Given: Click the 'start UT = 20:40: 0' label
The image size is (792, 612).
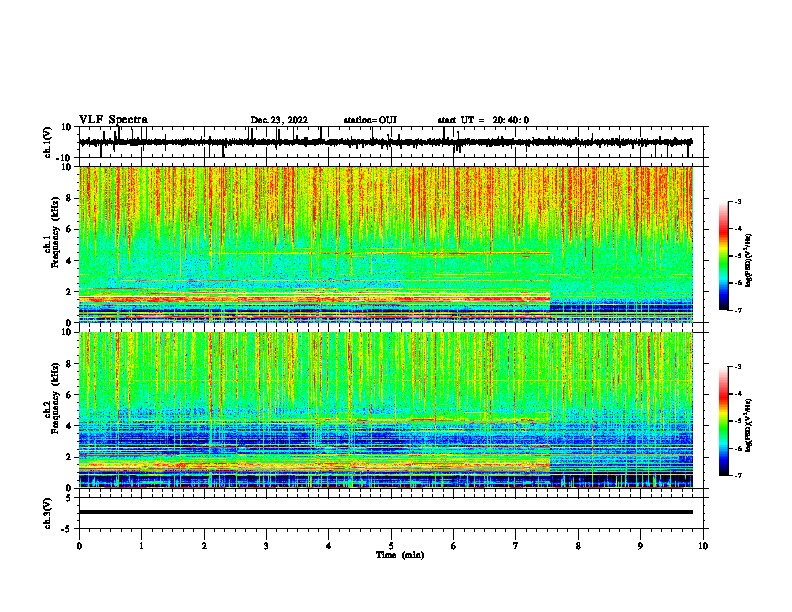Looking at the screenshot, I should 483,120.
